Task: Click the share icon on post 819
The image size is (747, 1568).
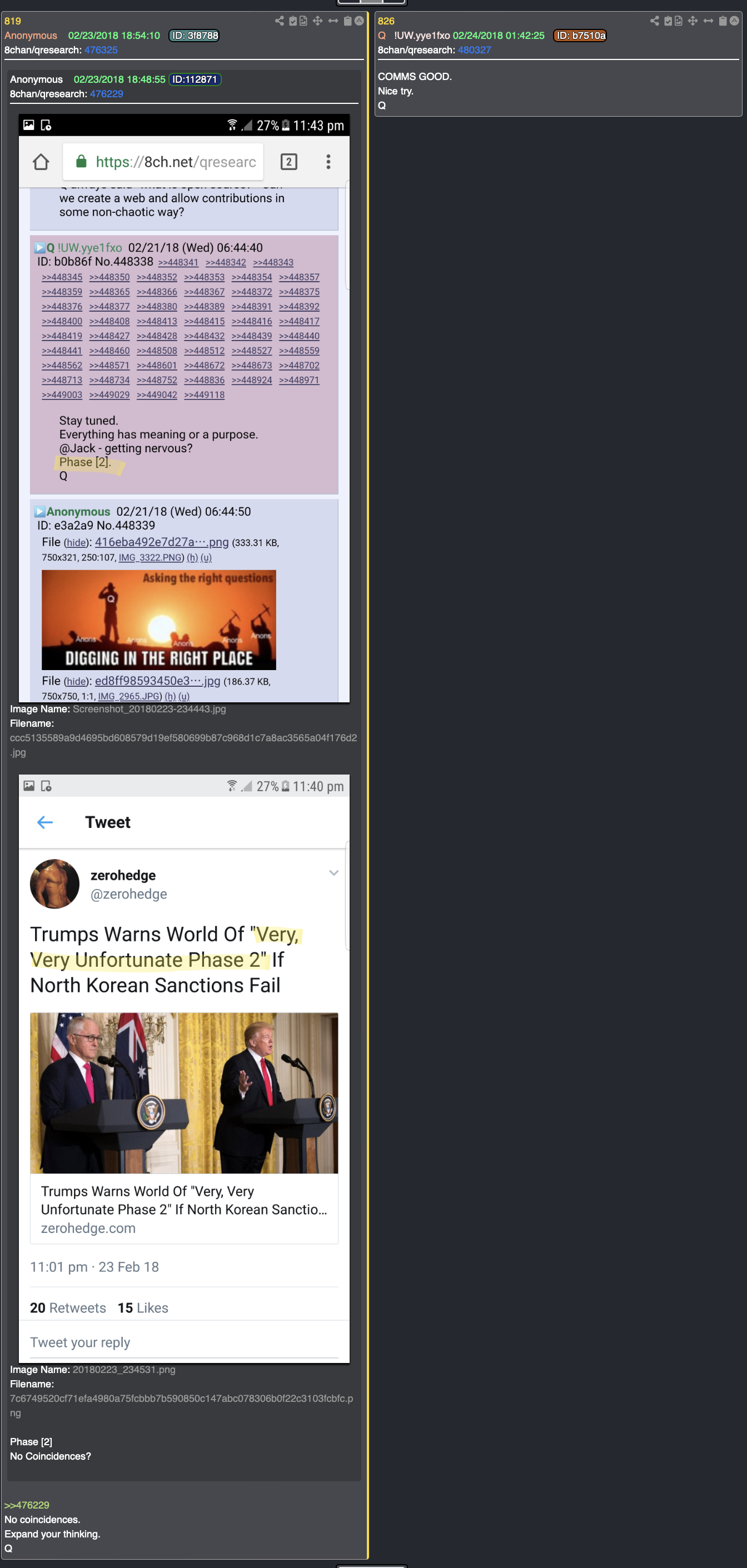Action: click(280, 21)
